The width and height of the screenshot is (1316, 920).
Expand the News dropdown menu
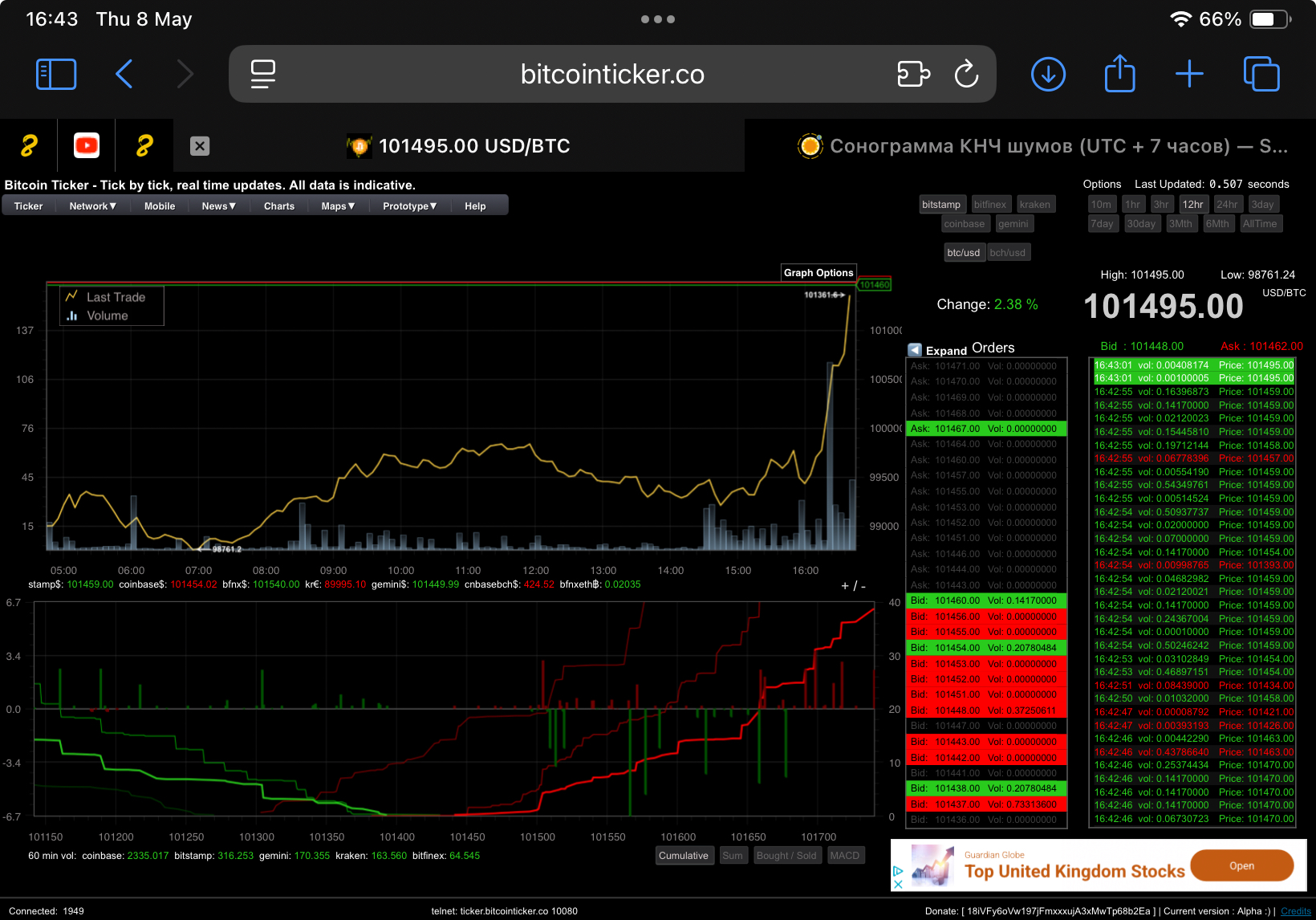218,206
